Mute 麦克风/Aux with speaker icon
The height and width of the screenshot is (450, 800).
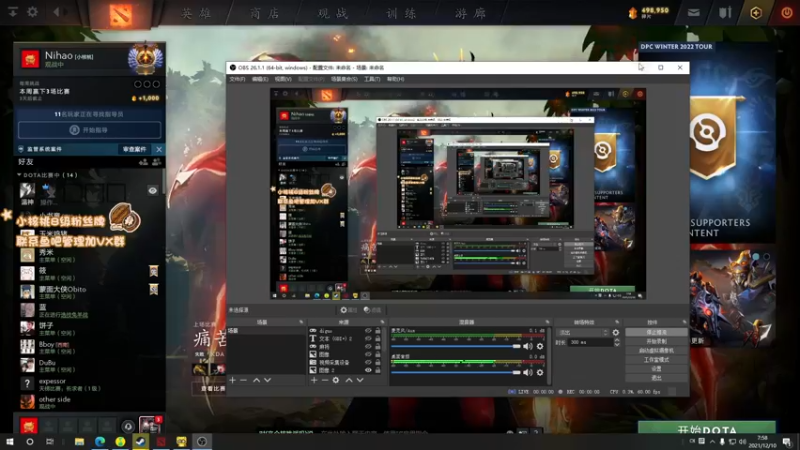528,346
